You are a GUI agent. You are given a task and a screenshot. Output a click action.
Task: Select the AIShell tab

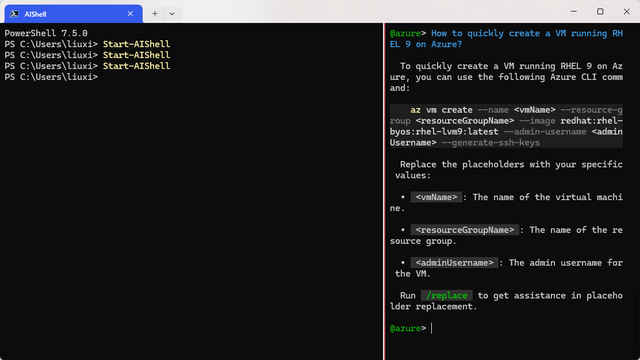pos(73,14)
